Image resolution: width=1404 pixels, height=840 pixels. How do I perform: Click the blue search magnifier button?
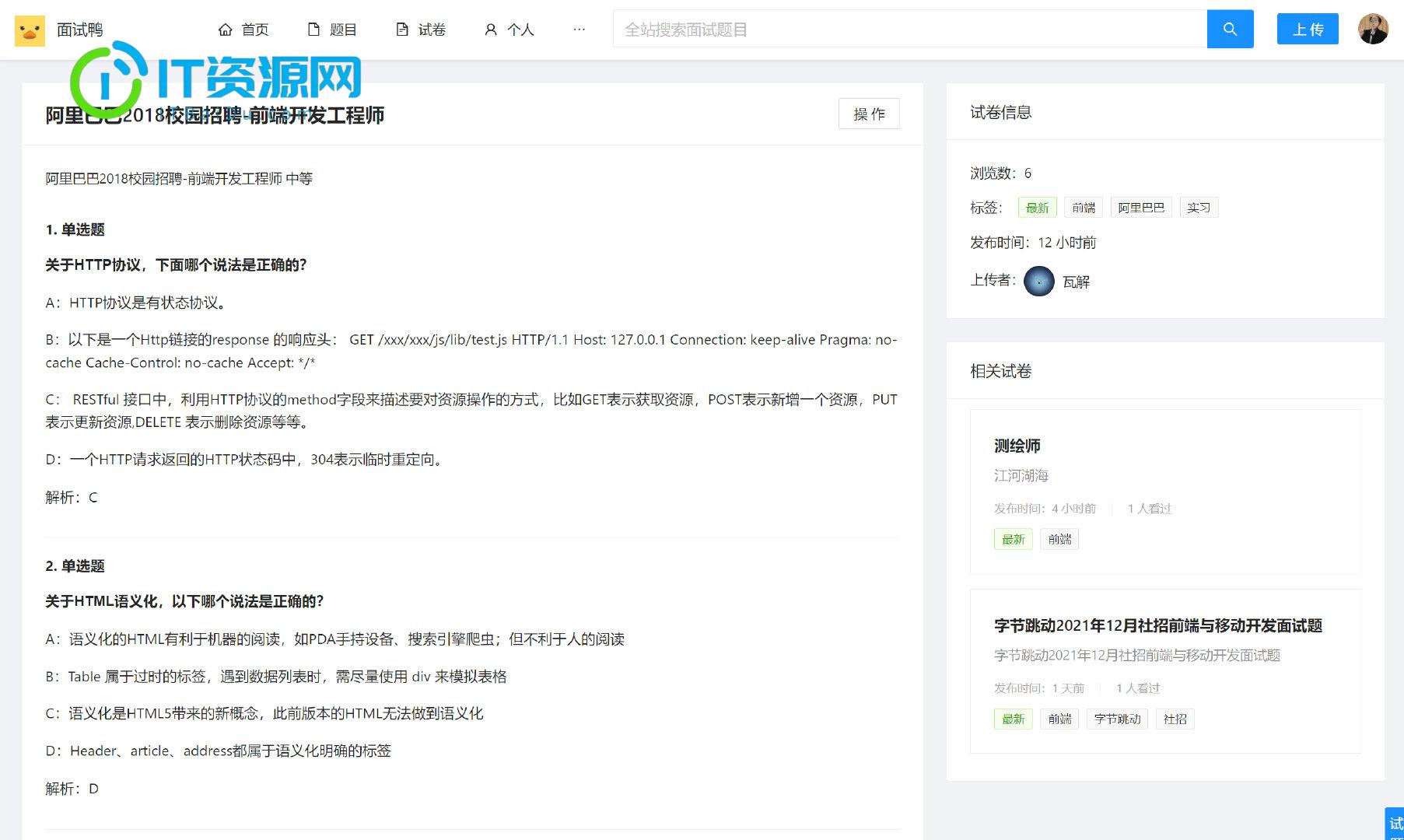1230,30
